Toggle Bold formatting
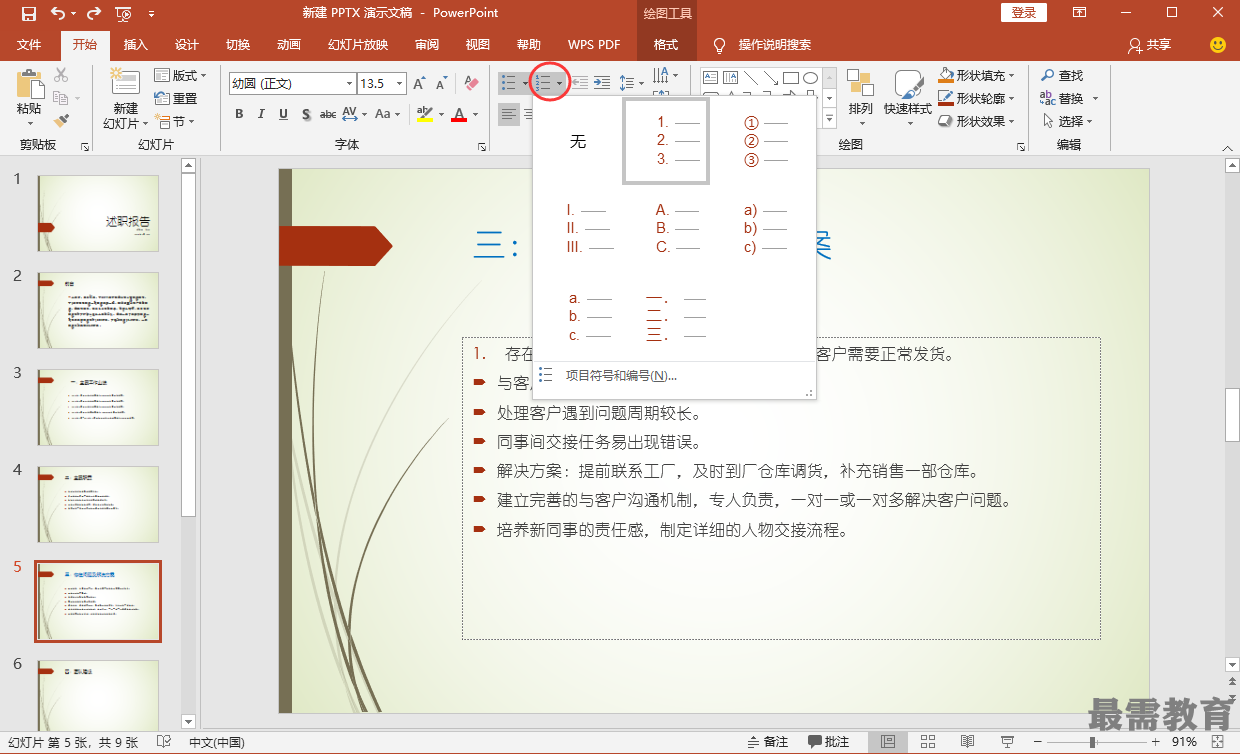1240x754 pixels. [x=239, y=114]
